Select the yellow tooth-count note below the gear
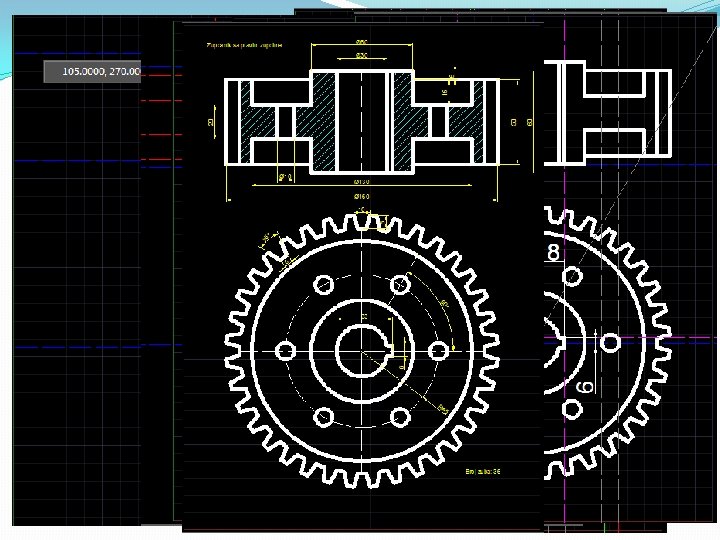720x540 pixels. pyautogui.click(x=483, y=472)
